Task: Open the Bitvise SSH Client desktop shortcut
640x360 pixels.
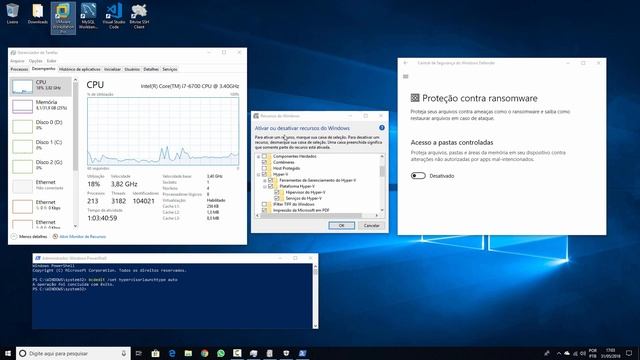Action: click(x=139, y=16)
